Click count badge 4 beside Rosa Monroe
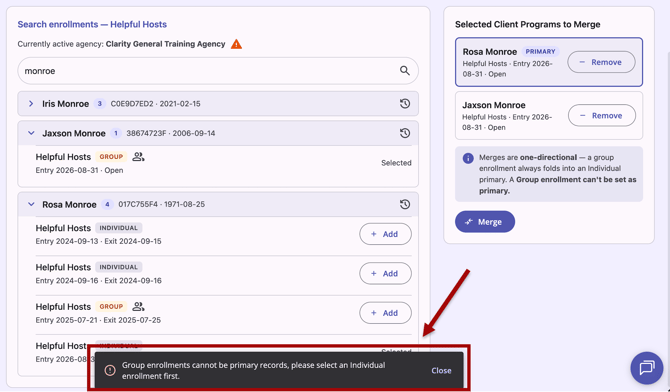Screen dimensions: 670x392 [107, 204]
